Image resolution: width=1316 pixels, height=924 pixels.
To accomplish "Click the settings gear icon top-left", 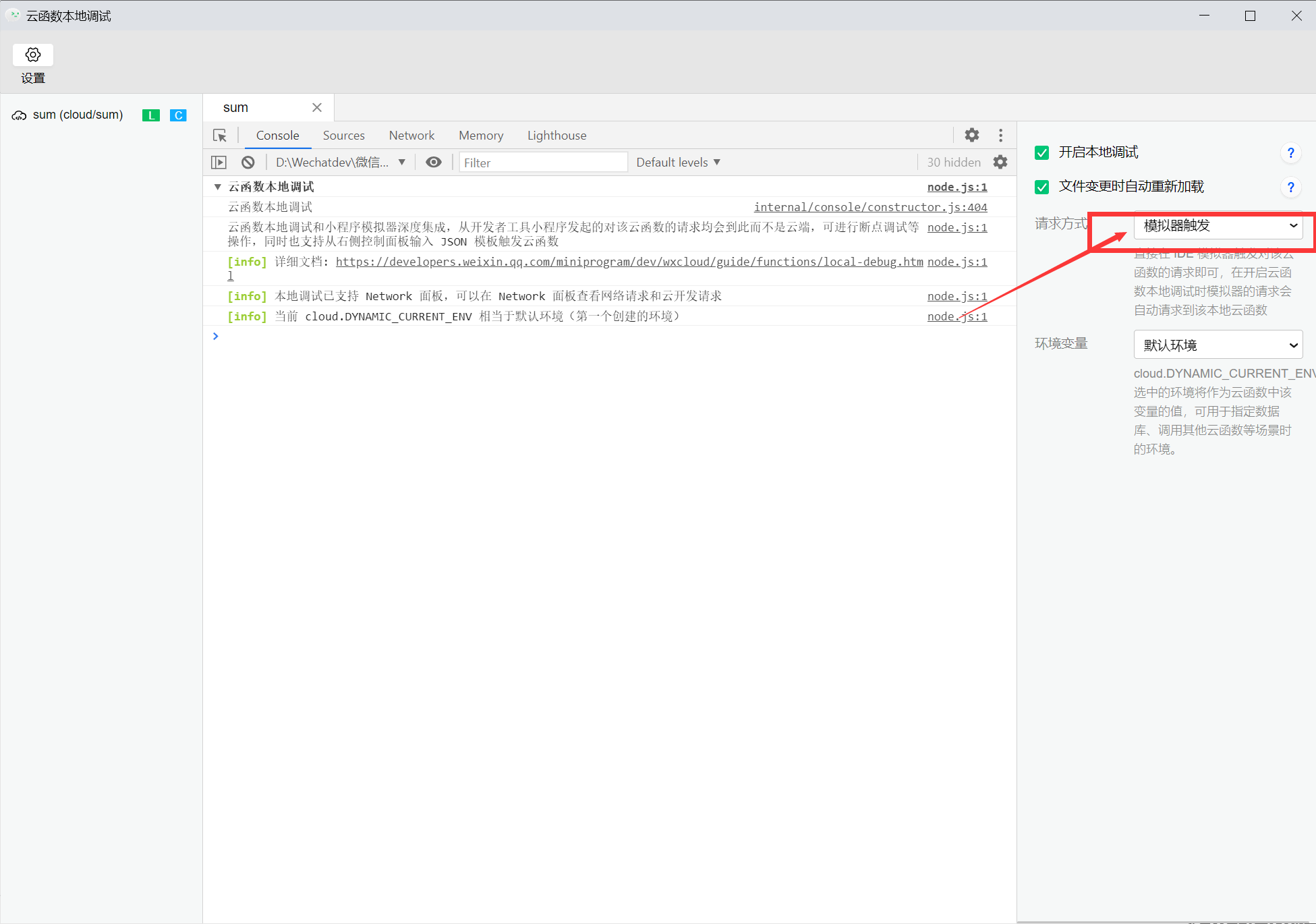I will click(33, 55).
